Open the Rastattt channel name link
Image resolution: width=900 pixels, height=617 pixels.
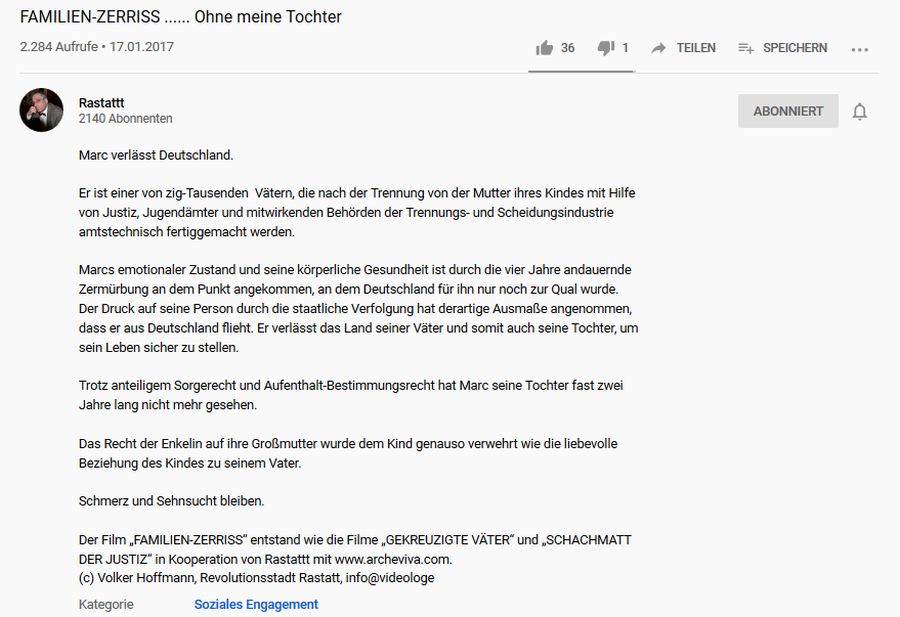101,103
